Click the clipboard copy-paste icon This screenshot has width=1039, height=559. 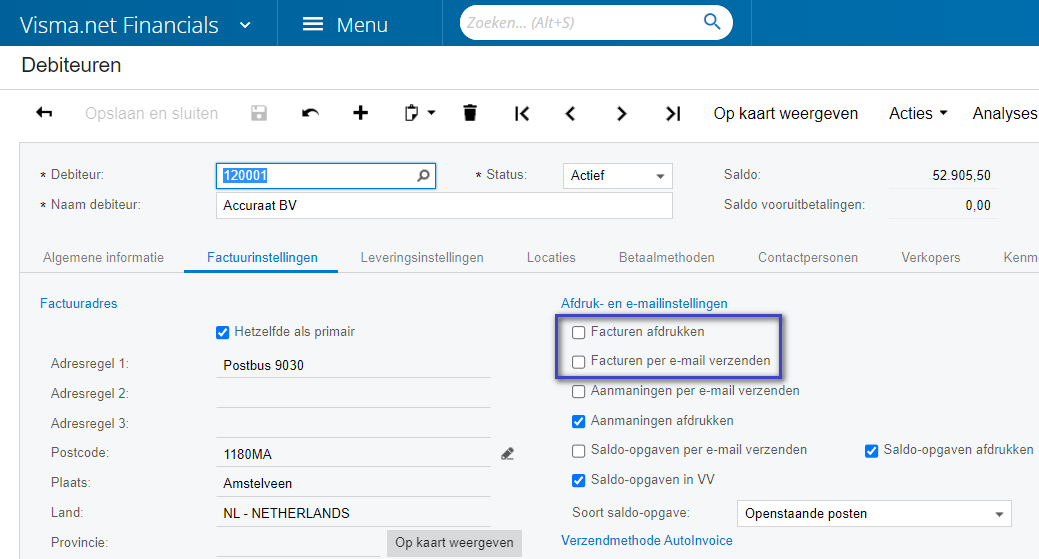411,113
